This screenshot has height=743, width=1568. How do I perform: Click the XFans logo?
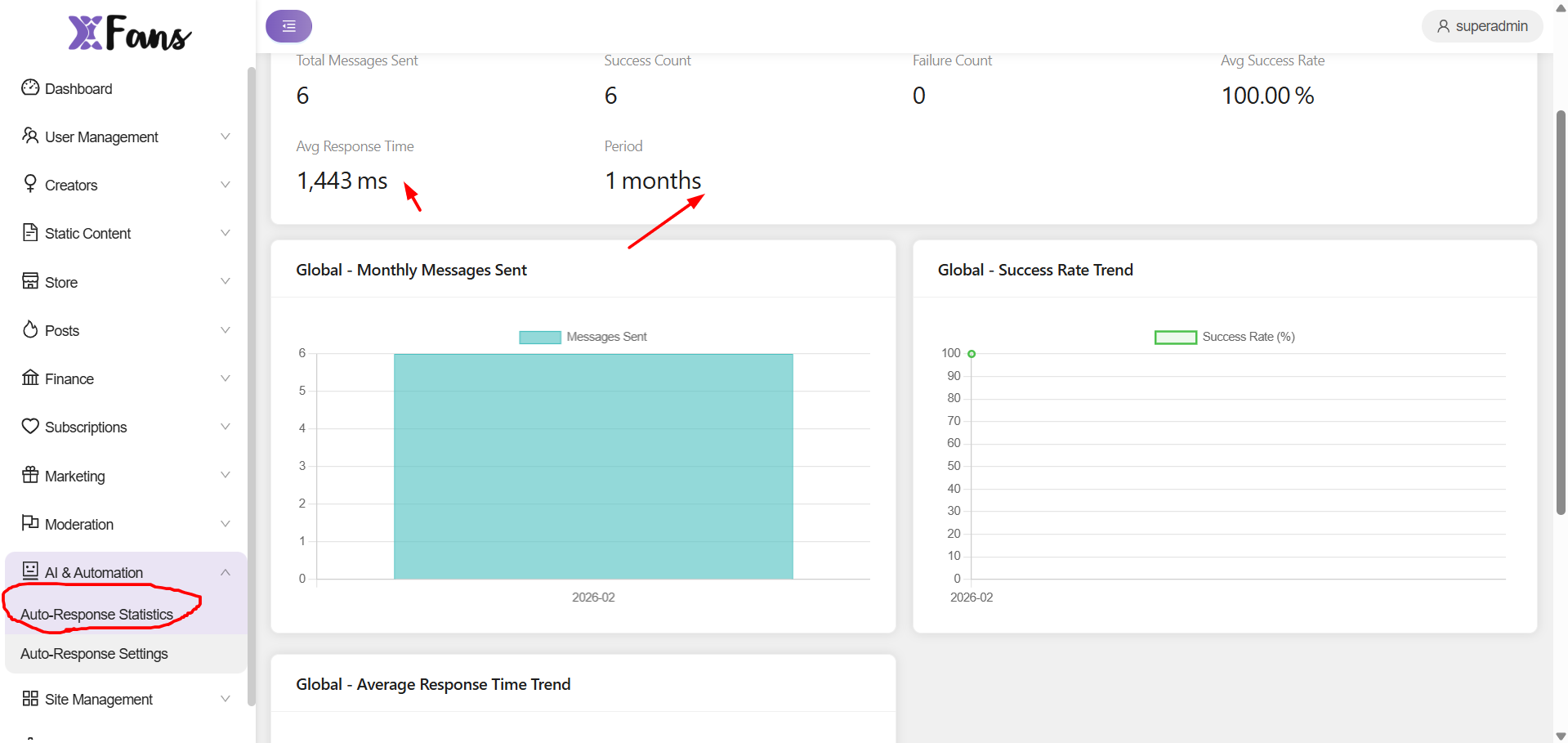[x=129, y=34]
